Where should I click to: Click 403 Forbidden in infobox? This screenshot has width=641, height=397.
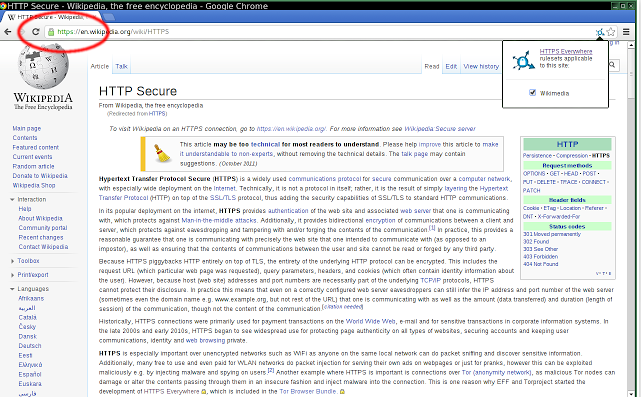[x=540, y=257]
